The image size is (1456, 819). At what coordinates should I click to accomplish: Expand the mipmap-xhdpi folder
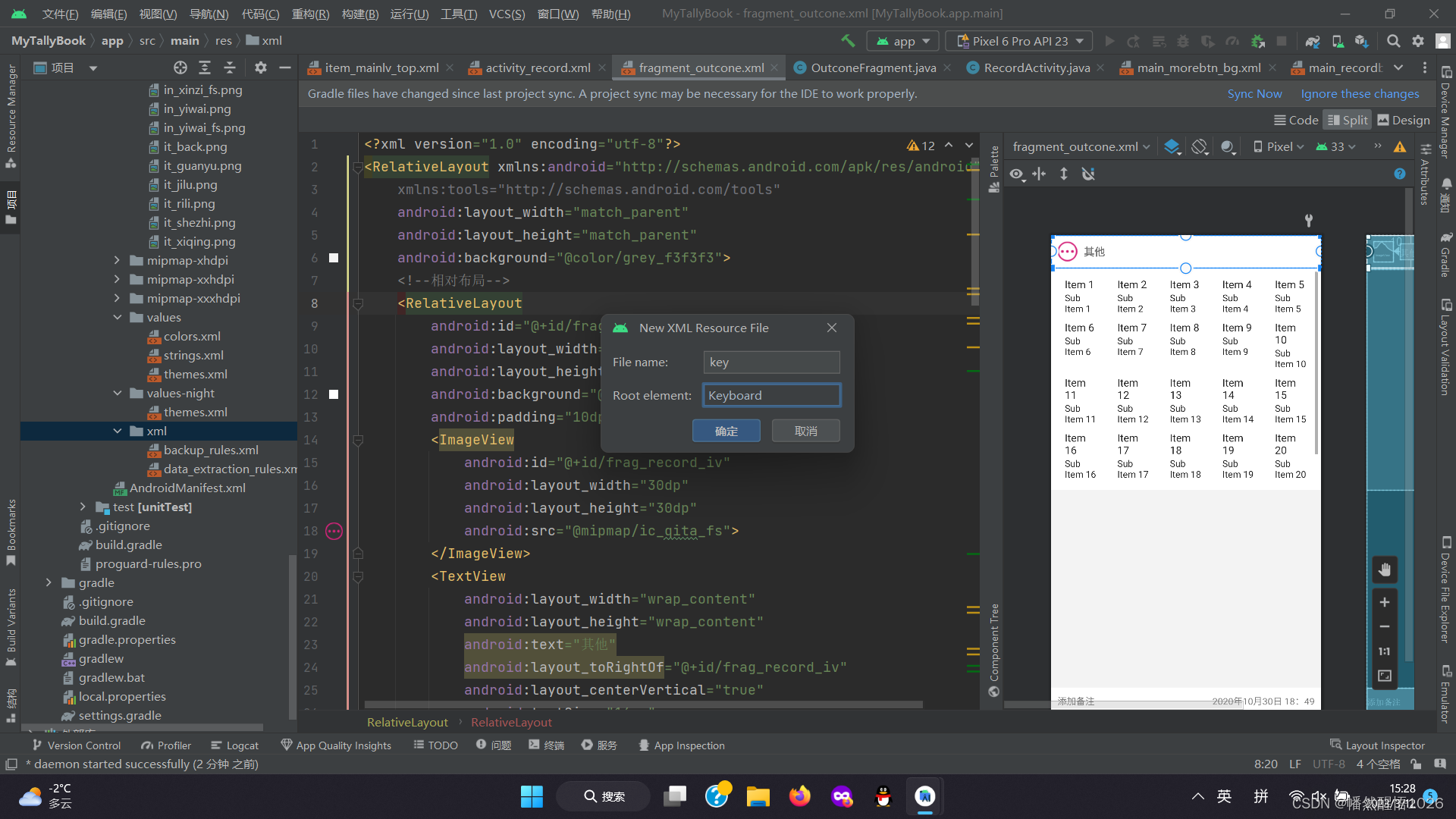click(117, 260)
